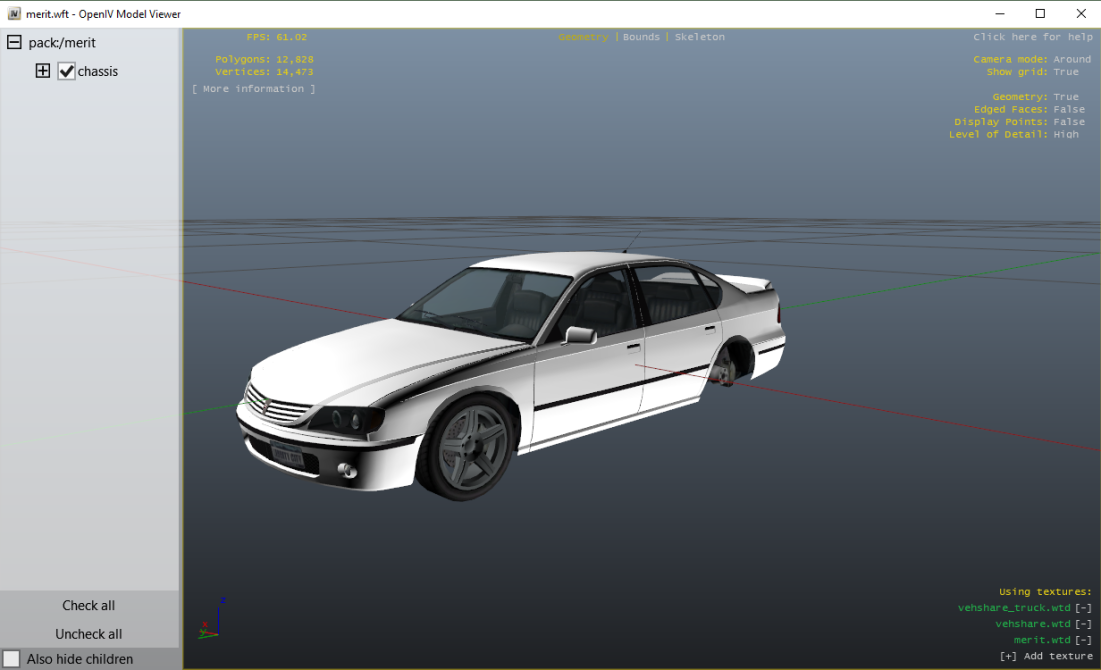The image size is (1101, 670).
Task: Remove vehshare_truck.wtd texture with [-]
Action: point(1083,608)
